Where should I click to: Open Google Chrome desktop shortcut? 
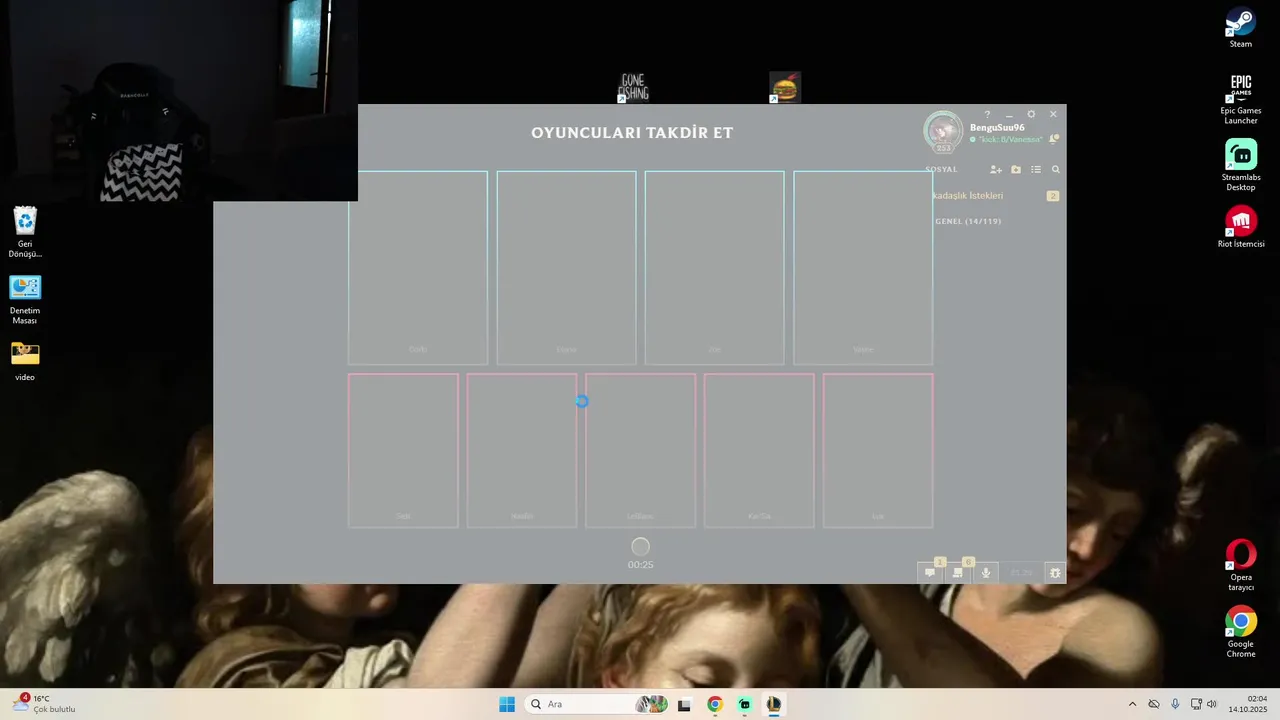(x=1241, y=632)
